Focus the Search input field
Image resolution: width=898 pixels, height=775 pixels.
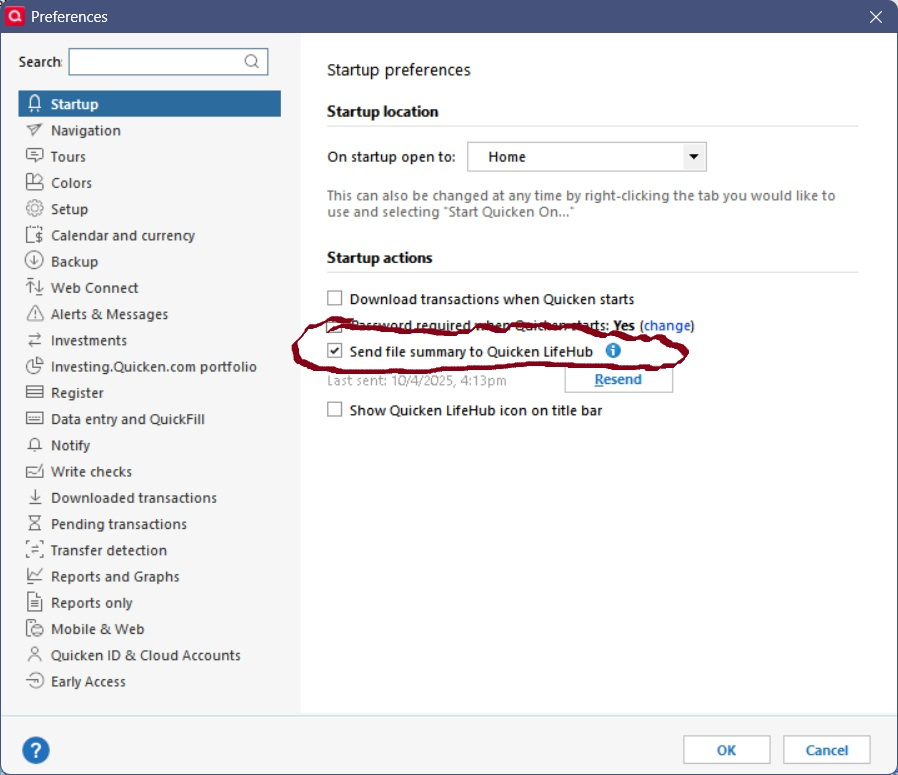click(168, 61)
